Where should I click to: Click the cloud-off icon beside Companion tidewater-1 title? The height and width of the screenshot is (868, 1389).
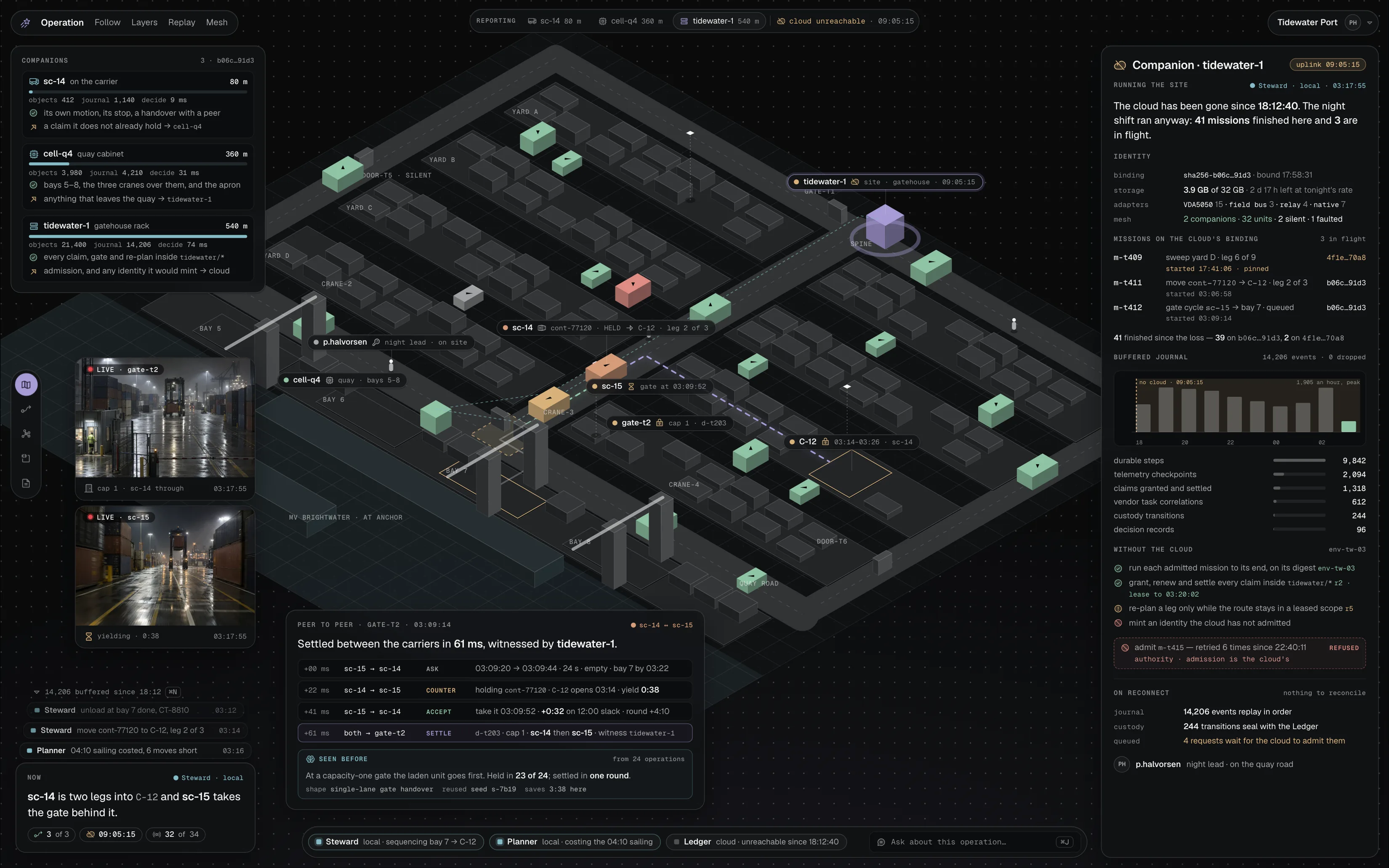pyautogui.click(x=1120, y=65)
